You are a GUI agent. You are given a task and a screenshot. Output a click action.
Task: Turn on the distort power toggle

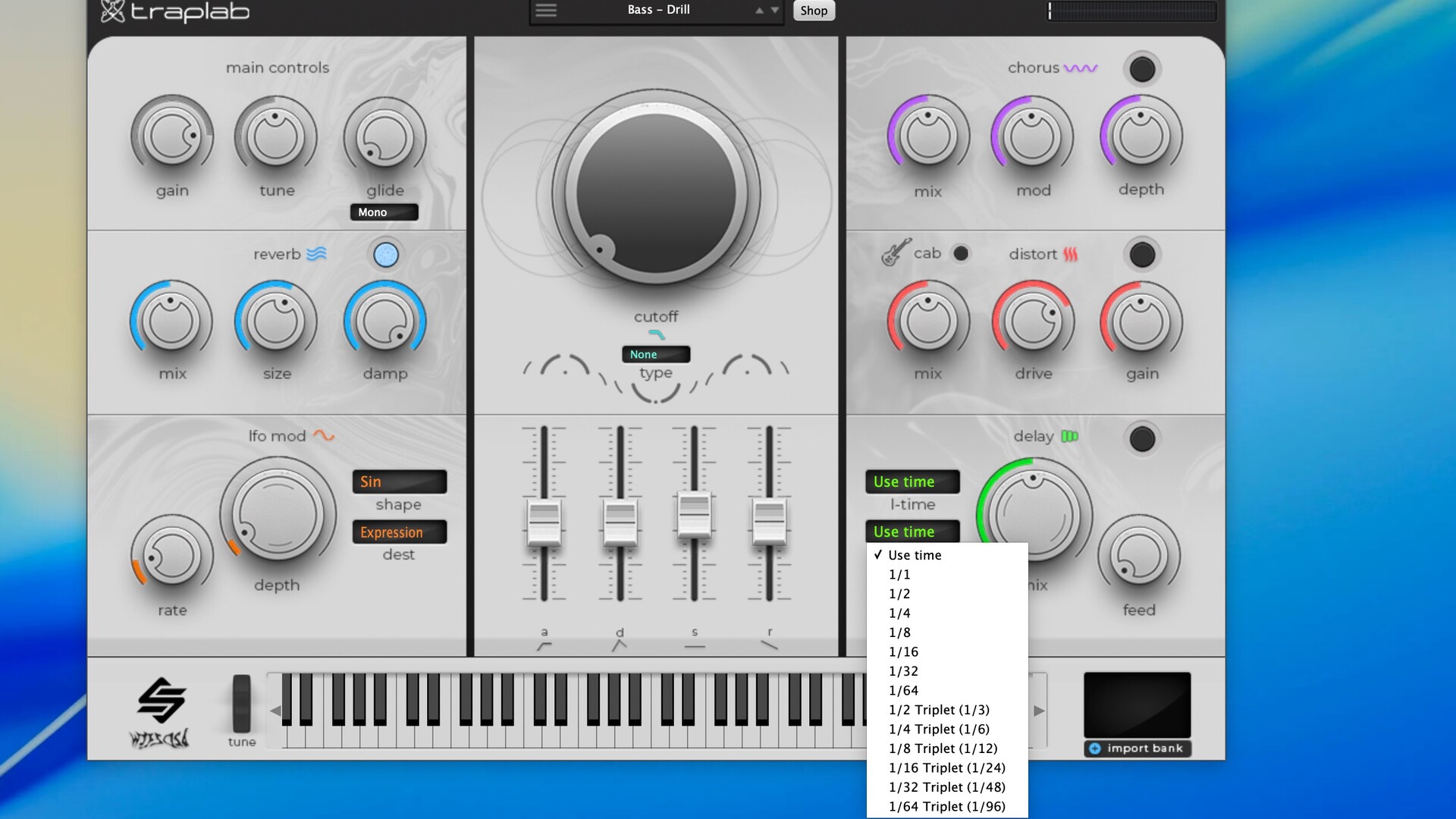[1142, 255]
